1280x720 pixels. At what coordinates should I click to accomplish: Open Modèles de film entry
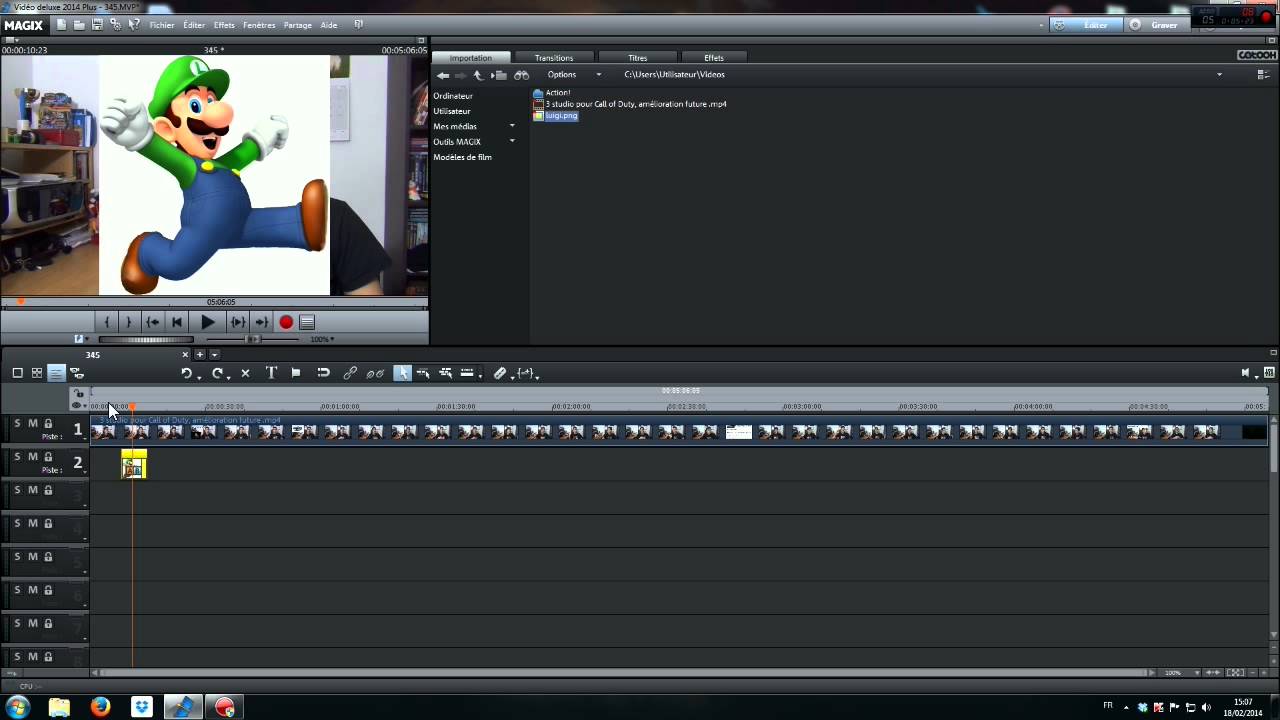tap(462, 157)
